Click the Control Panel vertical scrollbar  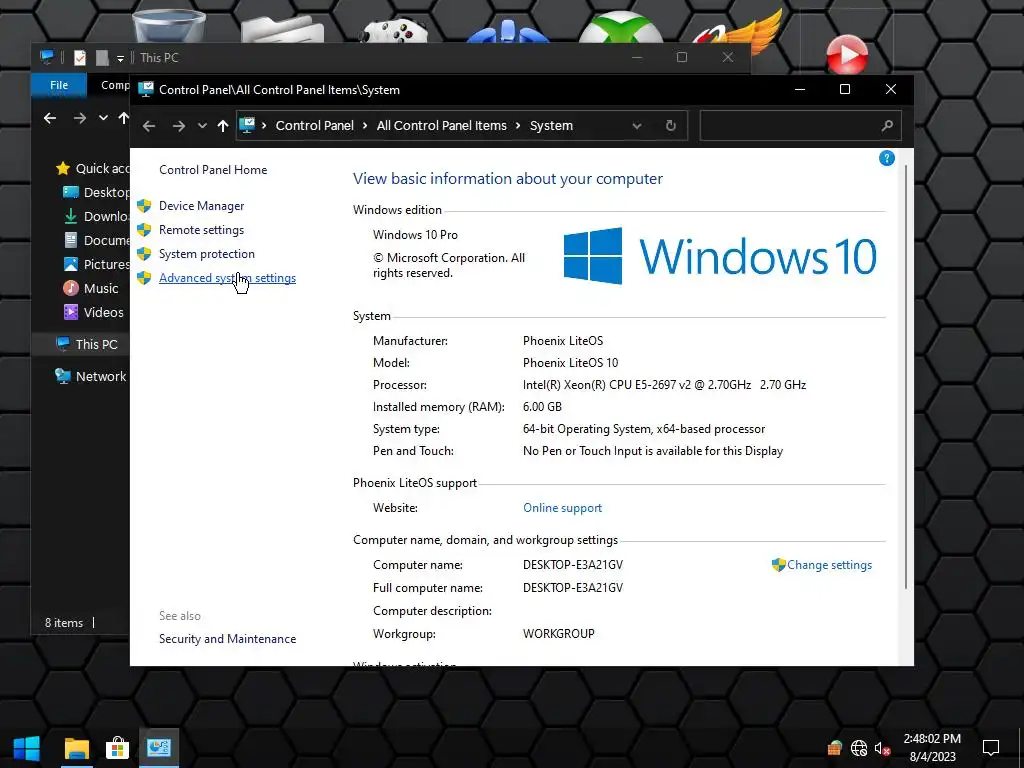point(906,376)
